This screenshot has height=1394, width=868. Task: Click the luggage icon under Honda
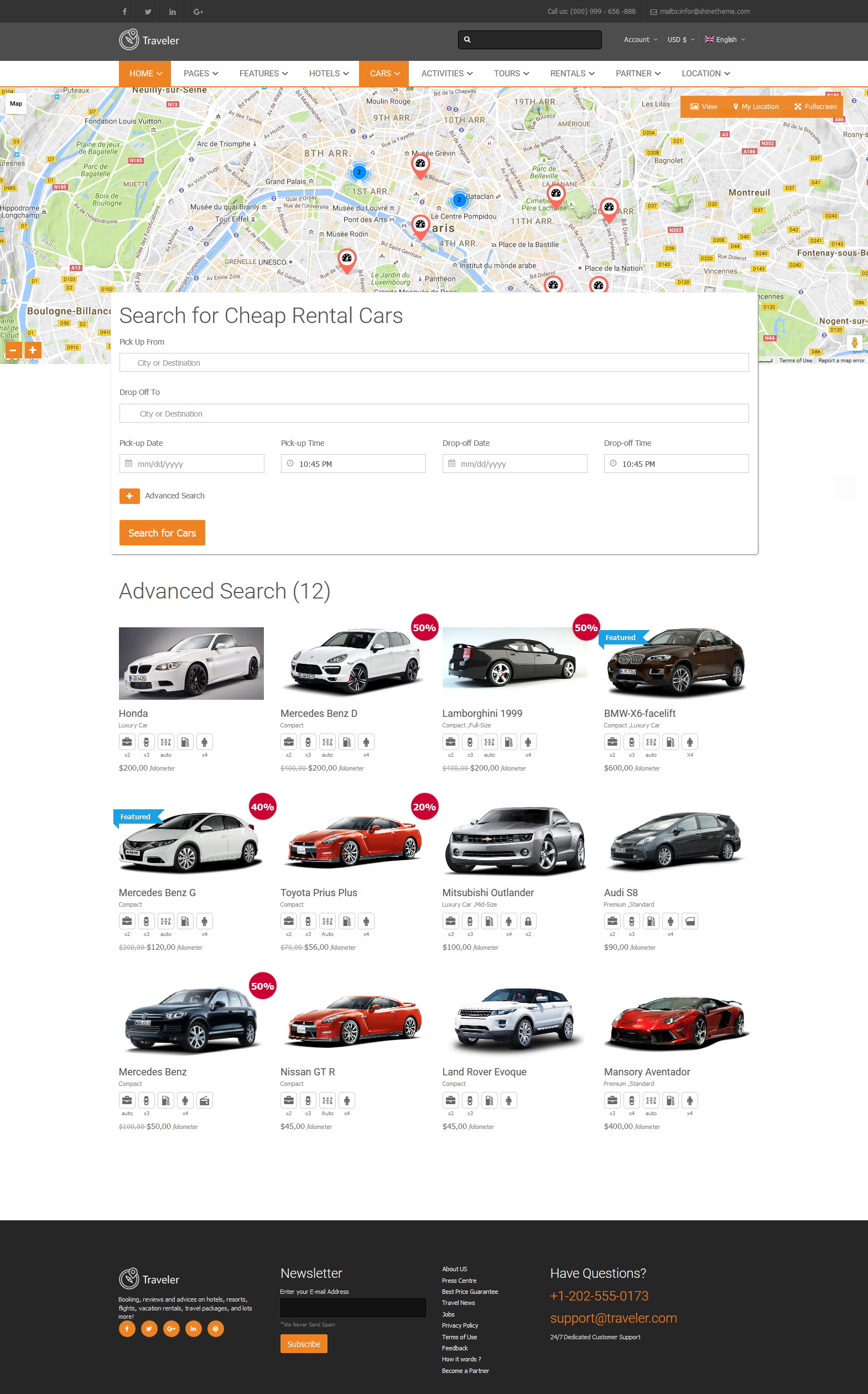[x=127, y=742]
